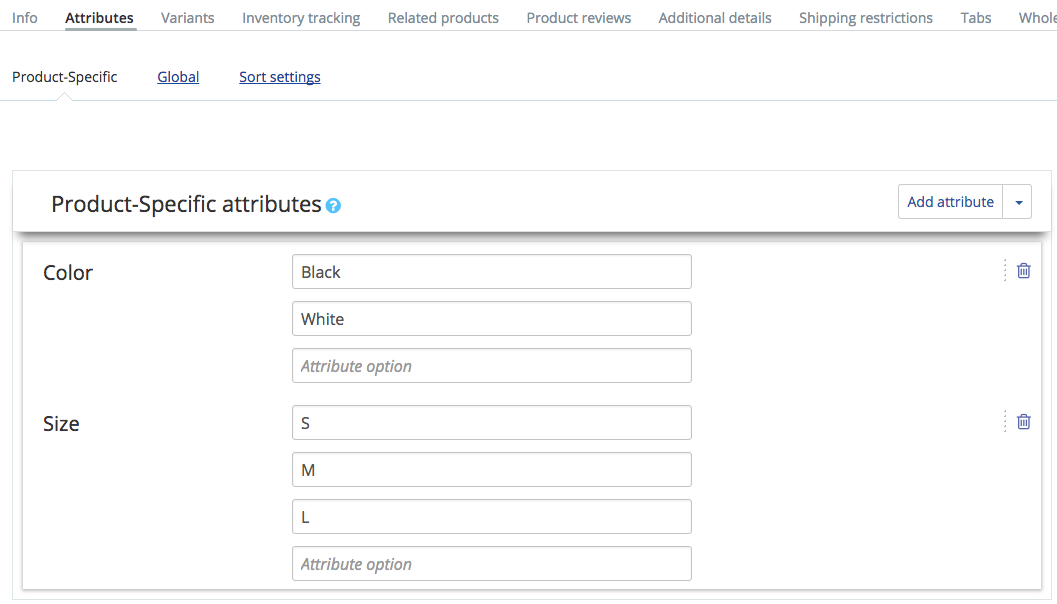Screen dimensions: 1057x604
Task: Select the M size option field
Action: [491, 469]
